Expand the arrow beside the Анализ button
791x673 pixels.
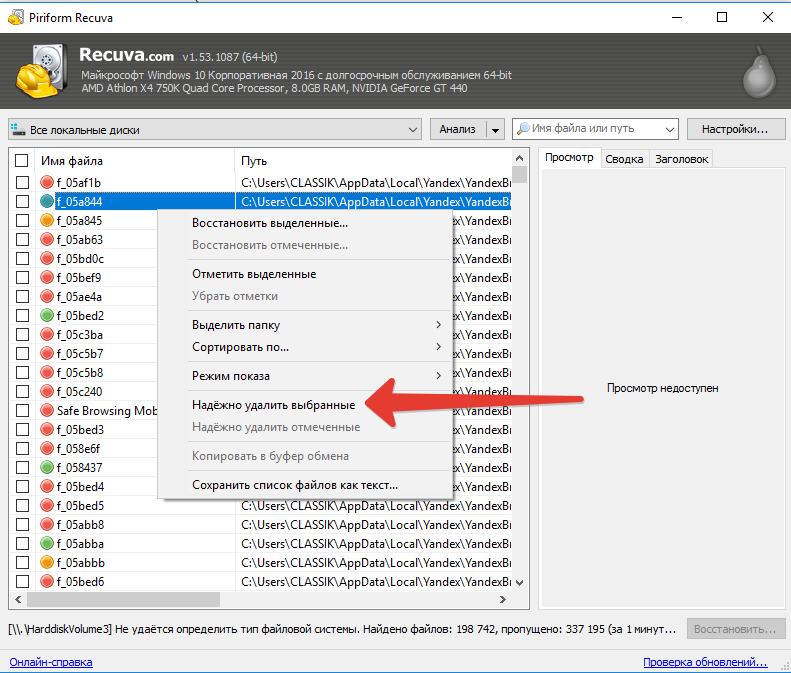(x=495, y=130)
